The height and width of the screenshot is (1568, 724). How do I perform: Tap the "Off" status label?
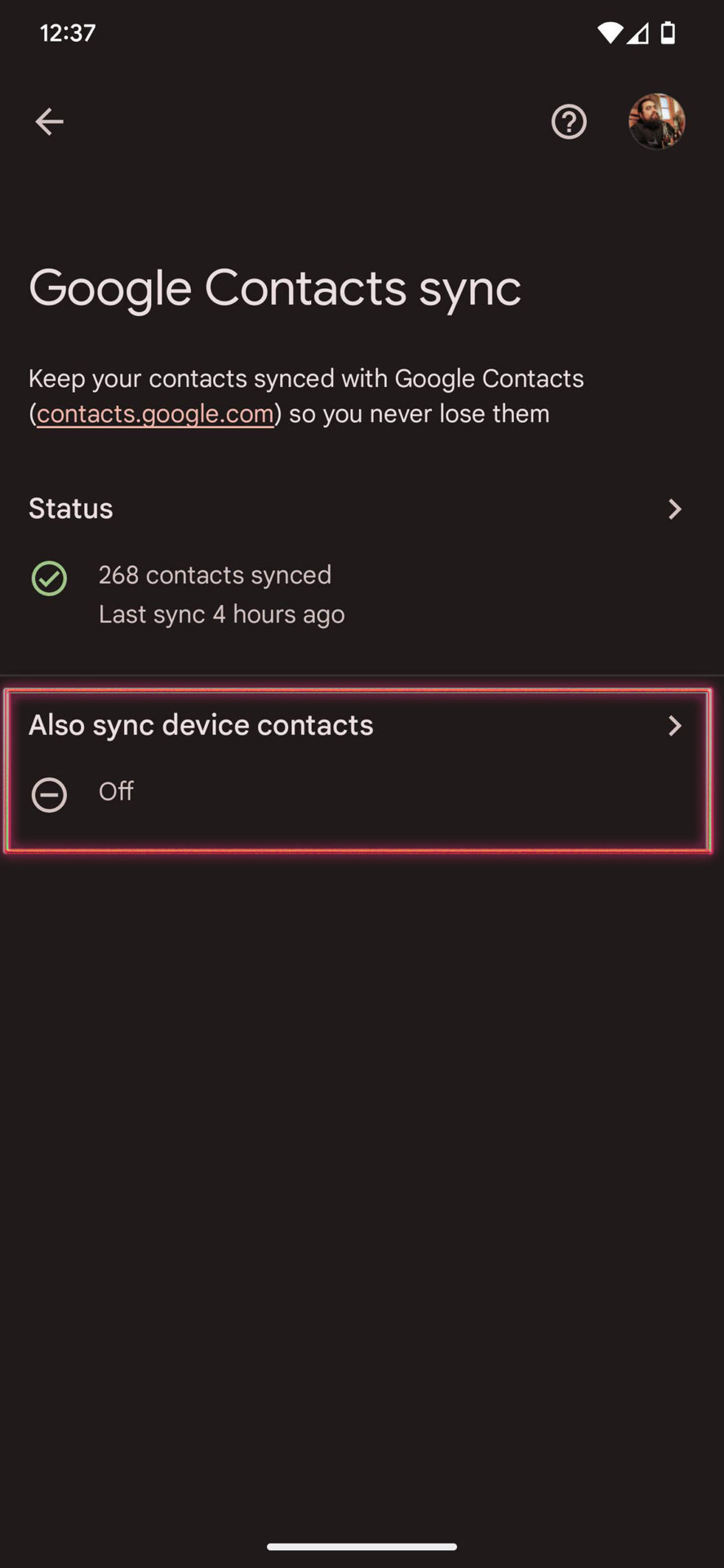click(x=116, y=791)
